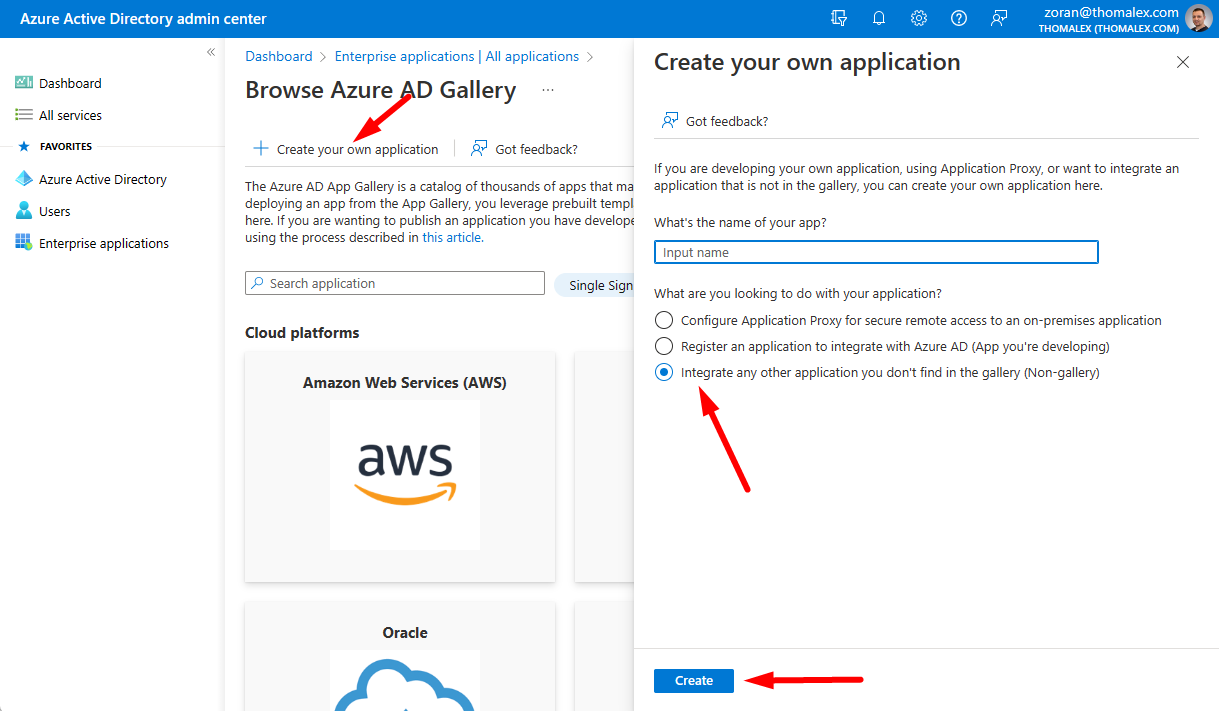Open the 'this article' link
The image size is (1219, 711).
click(452, 237)
